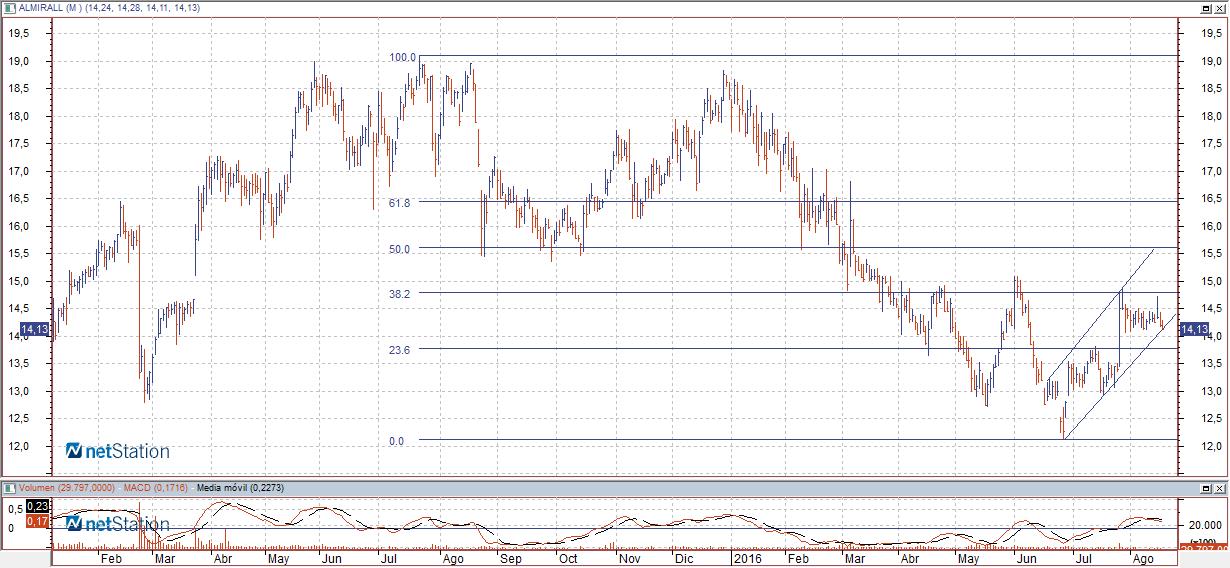Viewport: 1230px width, 568px height.
Task: Click the Sep marker on time axis
Action: click(x=511, y=560)
